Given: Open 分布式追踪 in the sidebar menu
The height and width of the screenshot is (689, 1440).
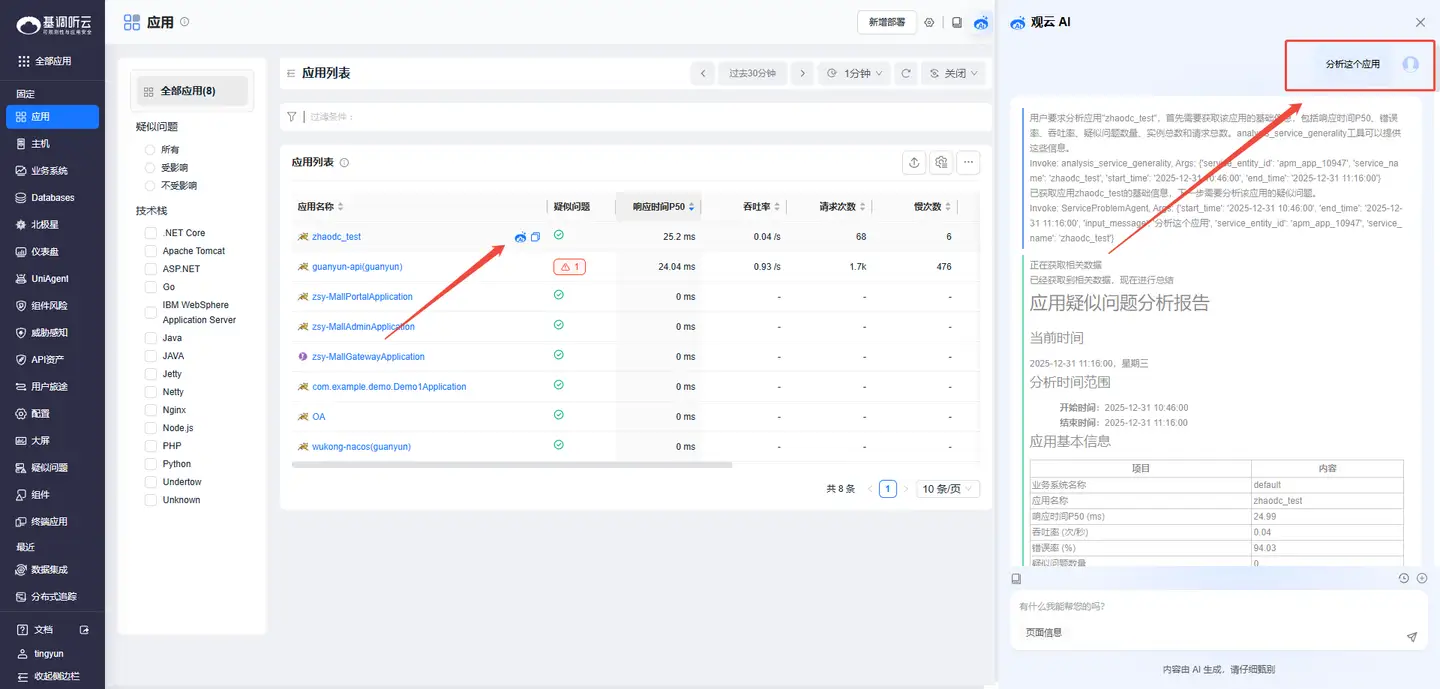Looking at the screenshot, I should 53,597.
